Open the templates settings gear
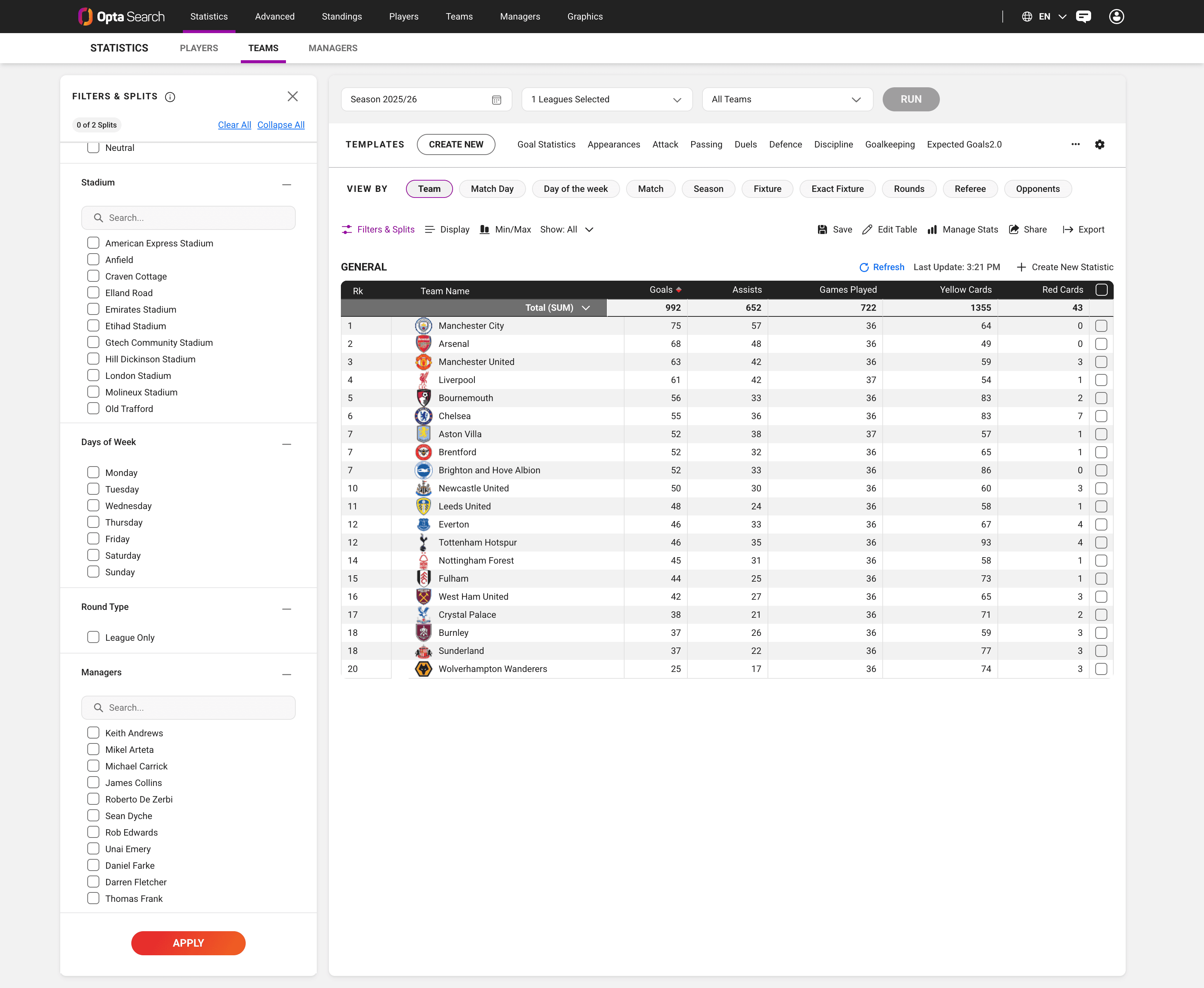The image size is (1204, 988). point(1100,144)
